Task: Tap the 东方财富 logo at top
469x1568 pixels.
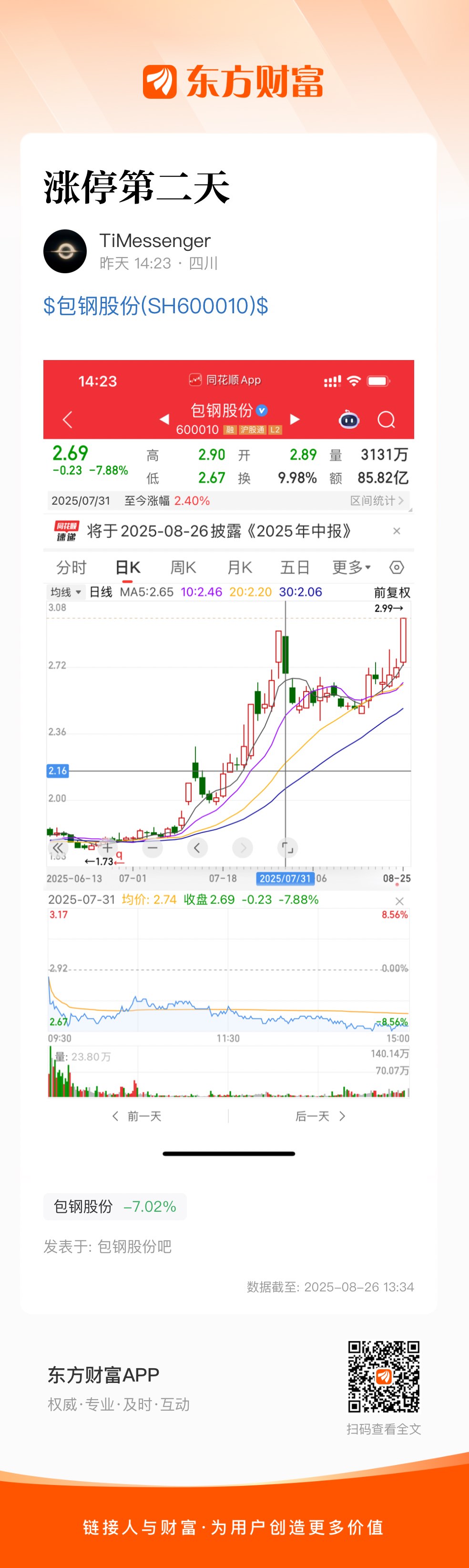Action: [x=233, y=82]
